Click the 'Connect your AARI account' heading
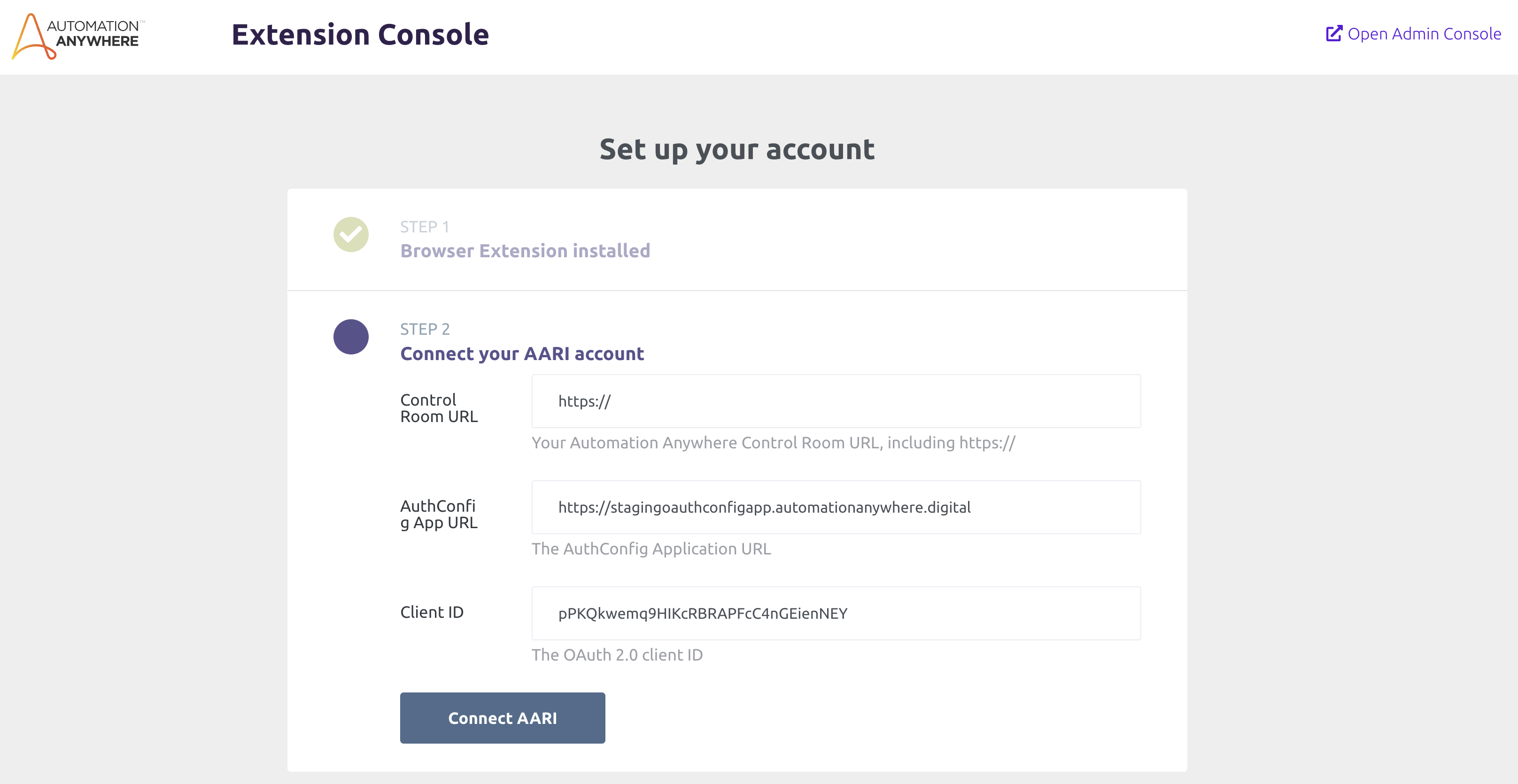The image size is (1518, 784). click(x=521, y=354)
